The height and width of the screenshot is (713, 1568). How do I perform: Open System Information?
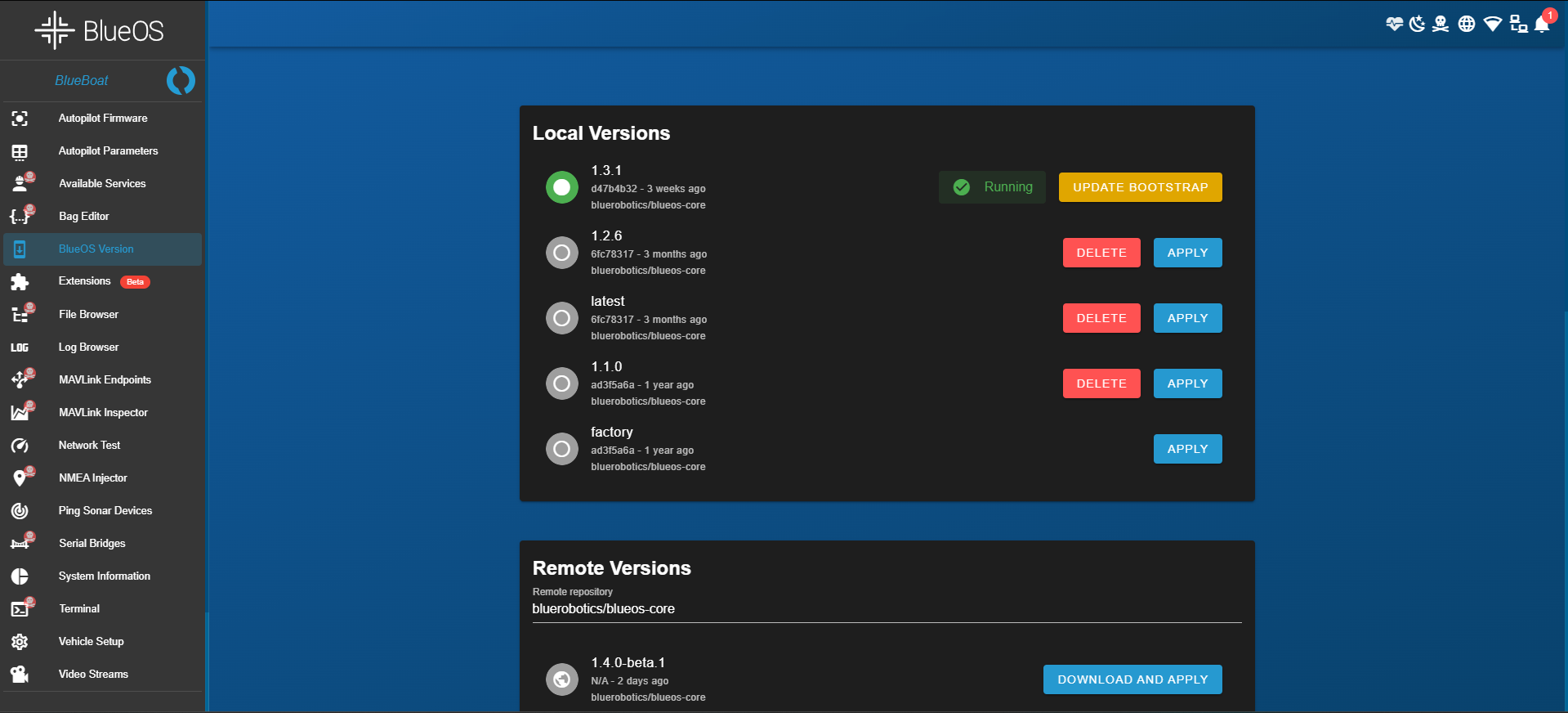coord(103,576)
